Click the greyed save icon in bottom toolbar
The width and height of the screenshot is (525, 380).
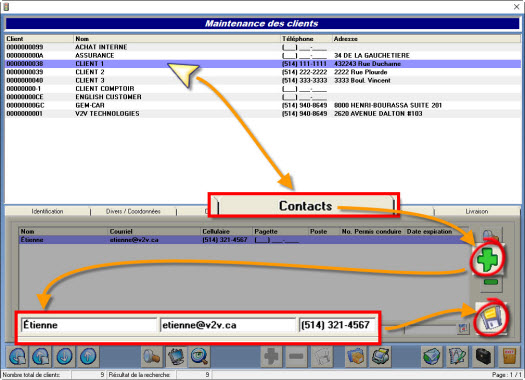pyautogui.click(x=321, y=356)
